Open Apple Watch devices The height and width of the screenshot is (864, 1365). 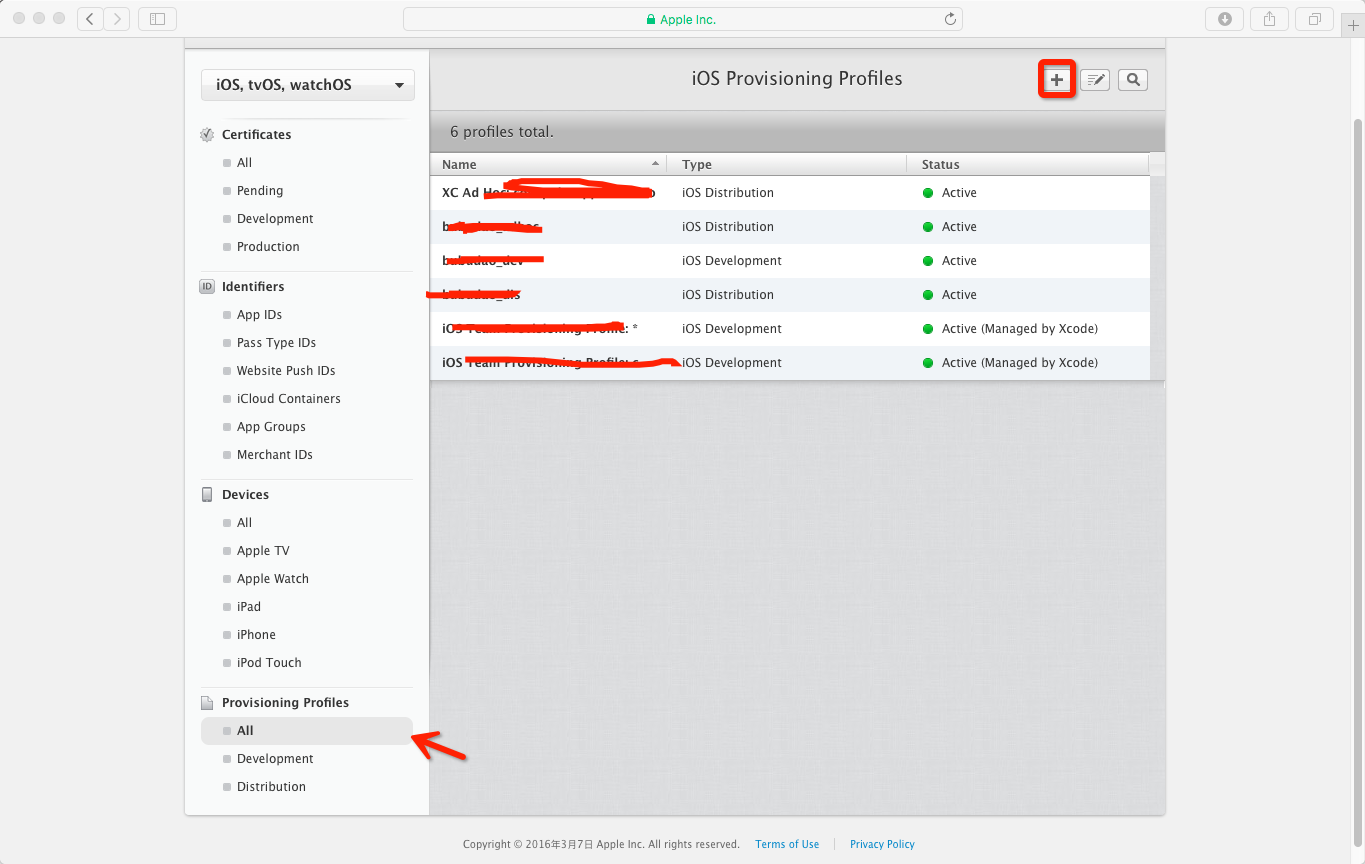click(273, 579)
